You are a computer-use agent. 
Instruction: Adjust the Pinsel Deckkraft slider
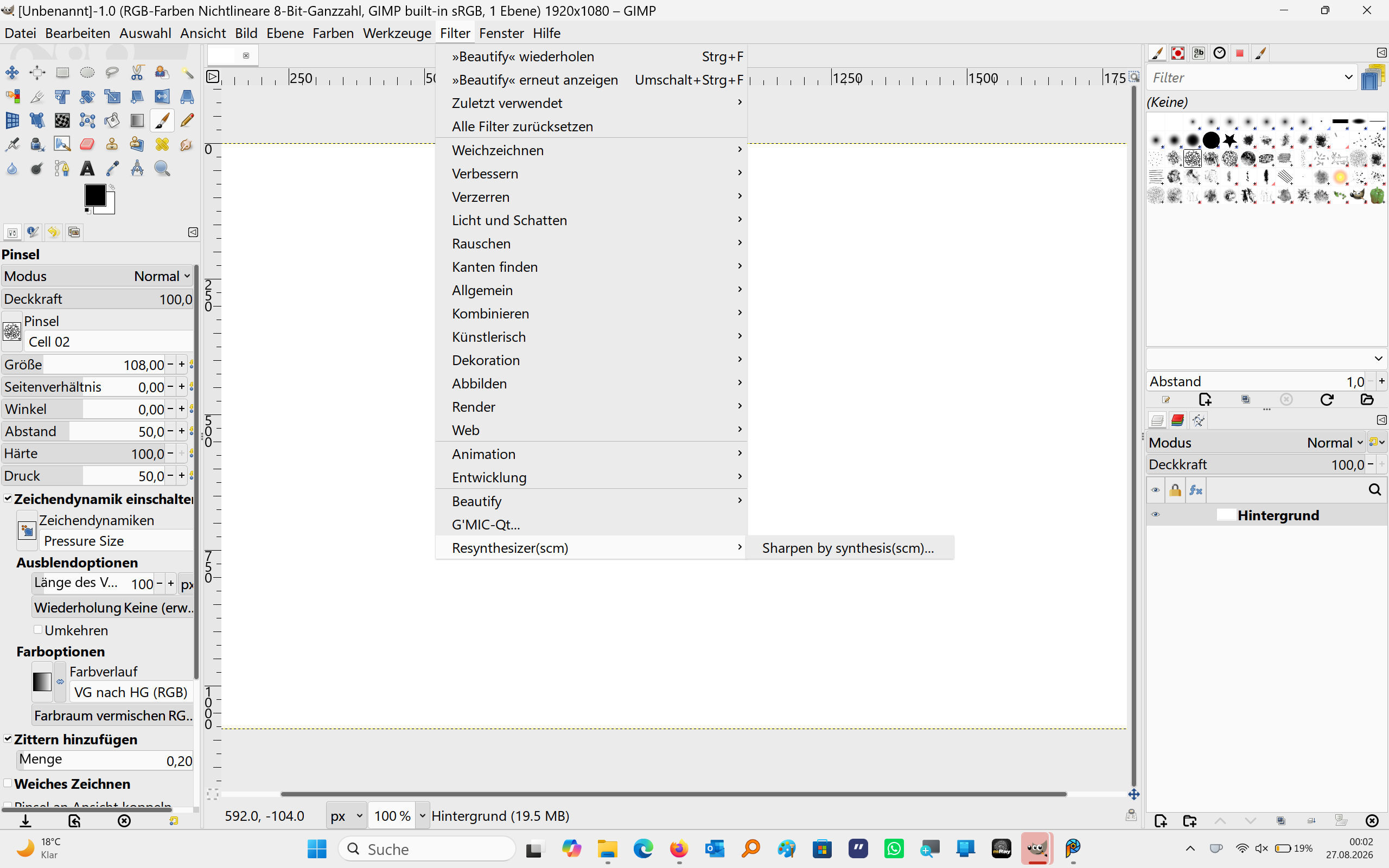tap(98, 299)
